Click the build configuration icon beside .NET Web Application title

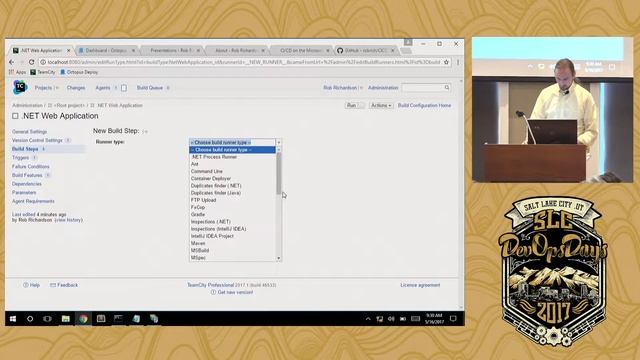[x=15, y=116]
